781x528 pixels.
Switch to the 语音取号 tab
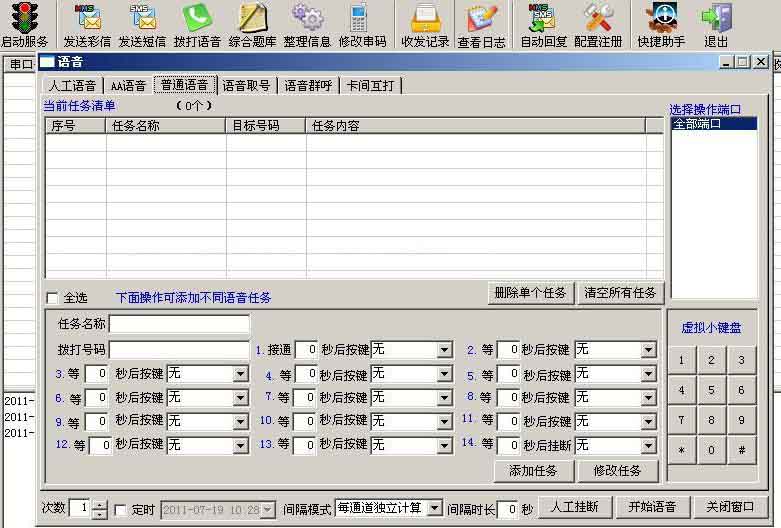(247, 86)
